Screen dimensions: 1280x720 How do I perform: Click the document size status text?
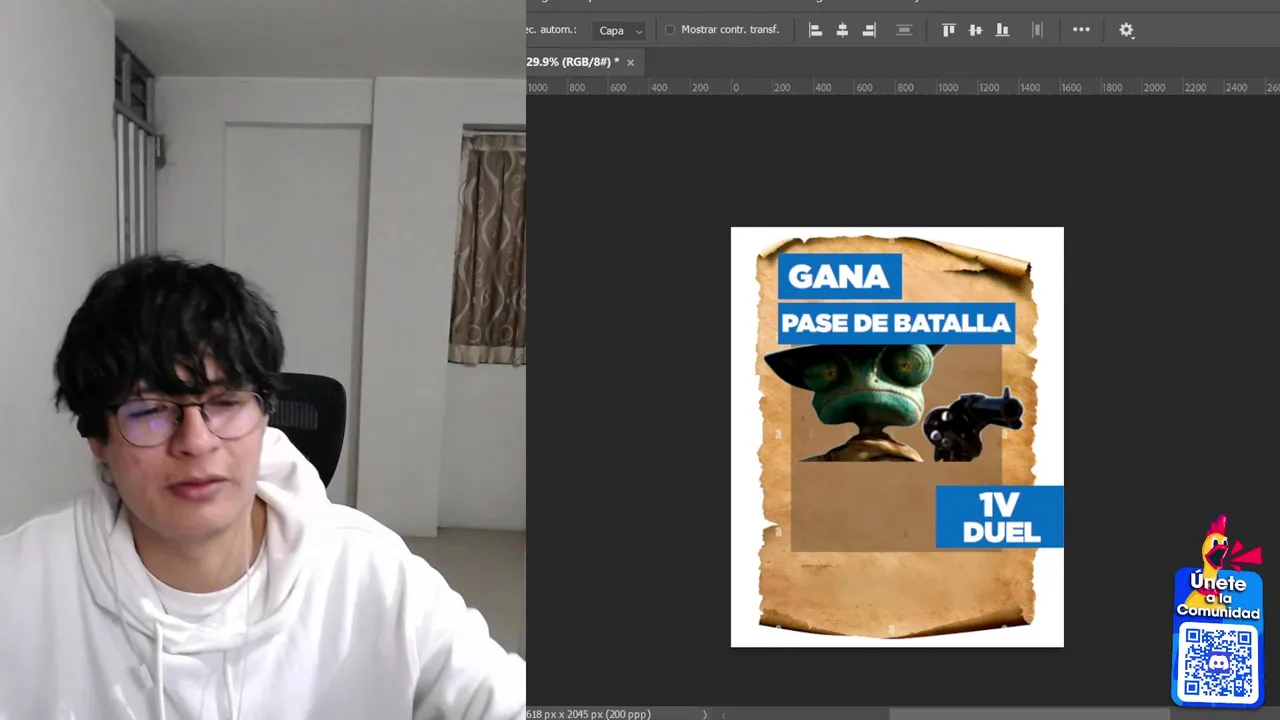[588, 714]
